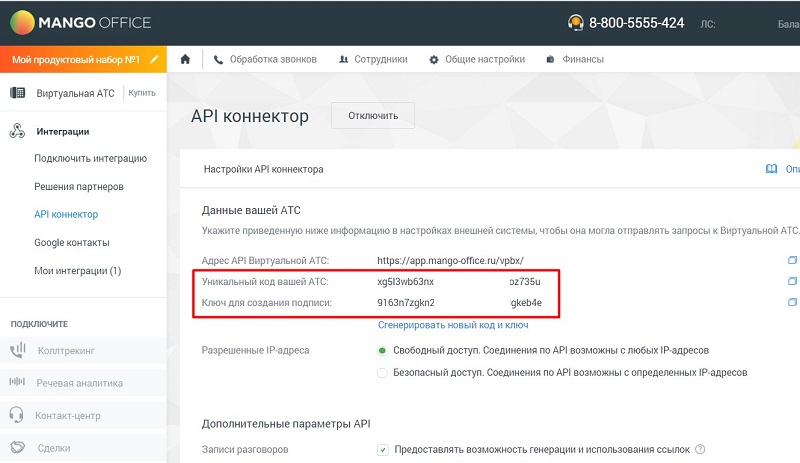Viewport: 800px width, 463px height.
Task: Copy the API address of Виртуальная АТС
Action: (792, 260)
